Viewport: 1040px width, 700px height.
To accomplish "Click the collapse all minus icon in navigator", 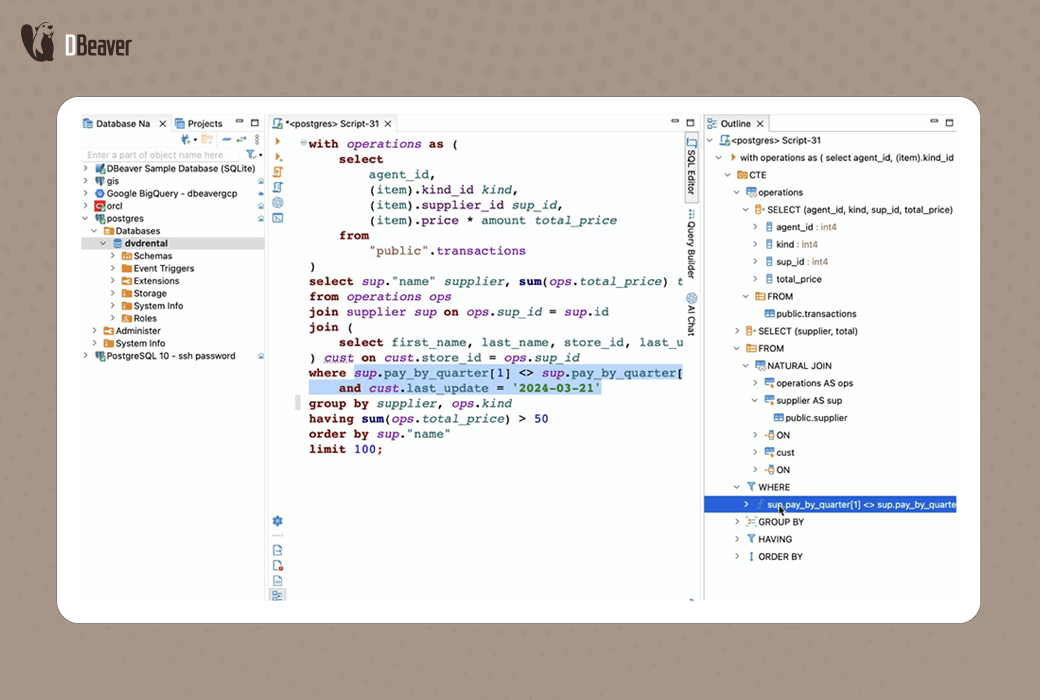I will 227,140.
